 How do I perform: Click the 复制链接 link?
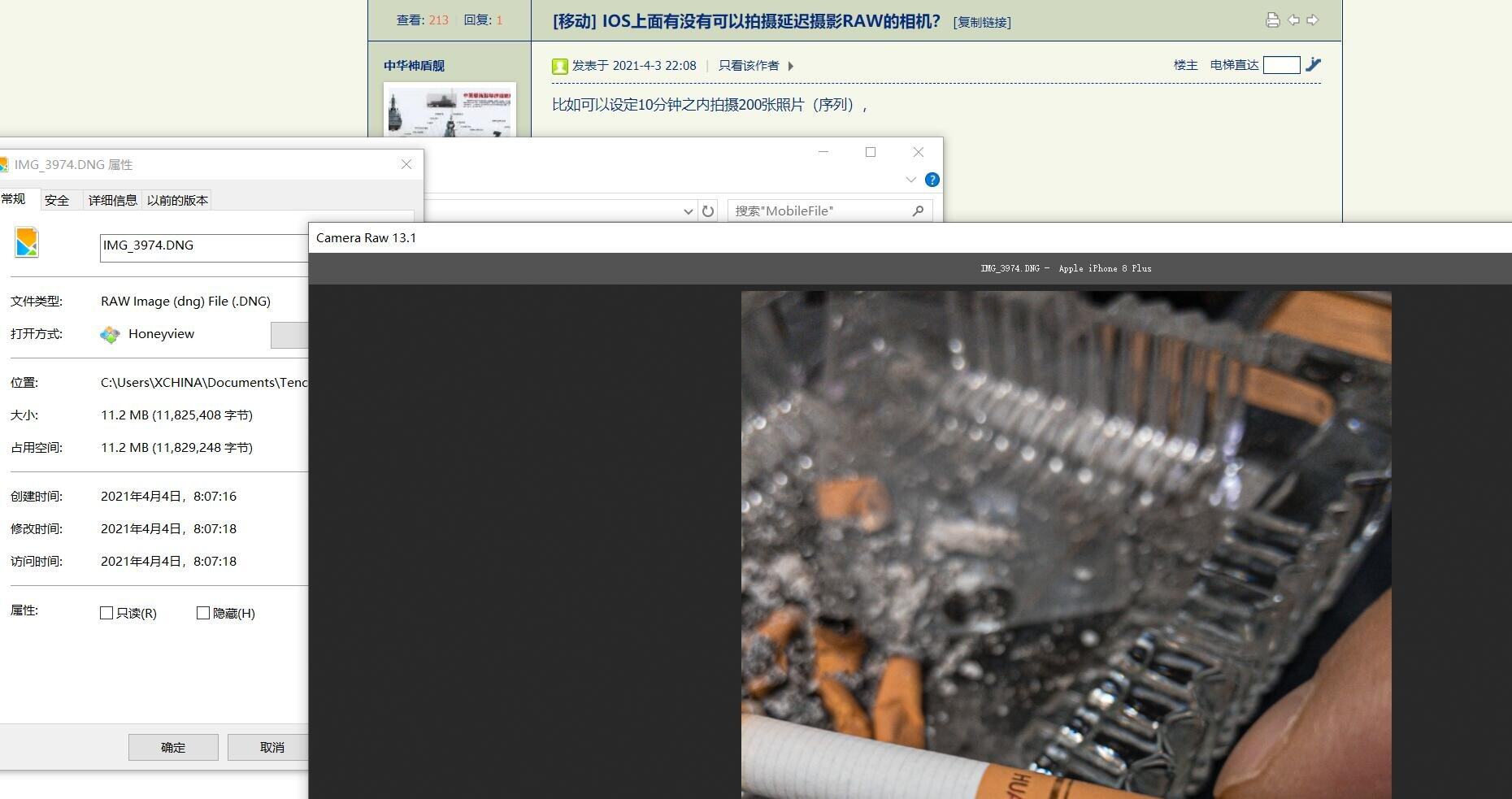point(982,23)
